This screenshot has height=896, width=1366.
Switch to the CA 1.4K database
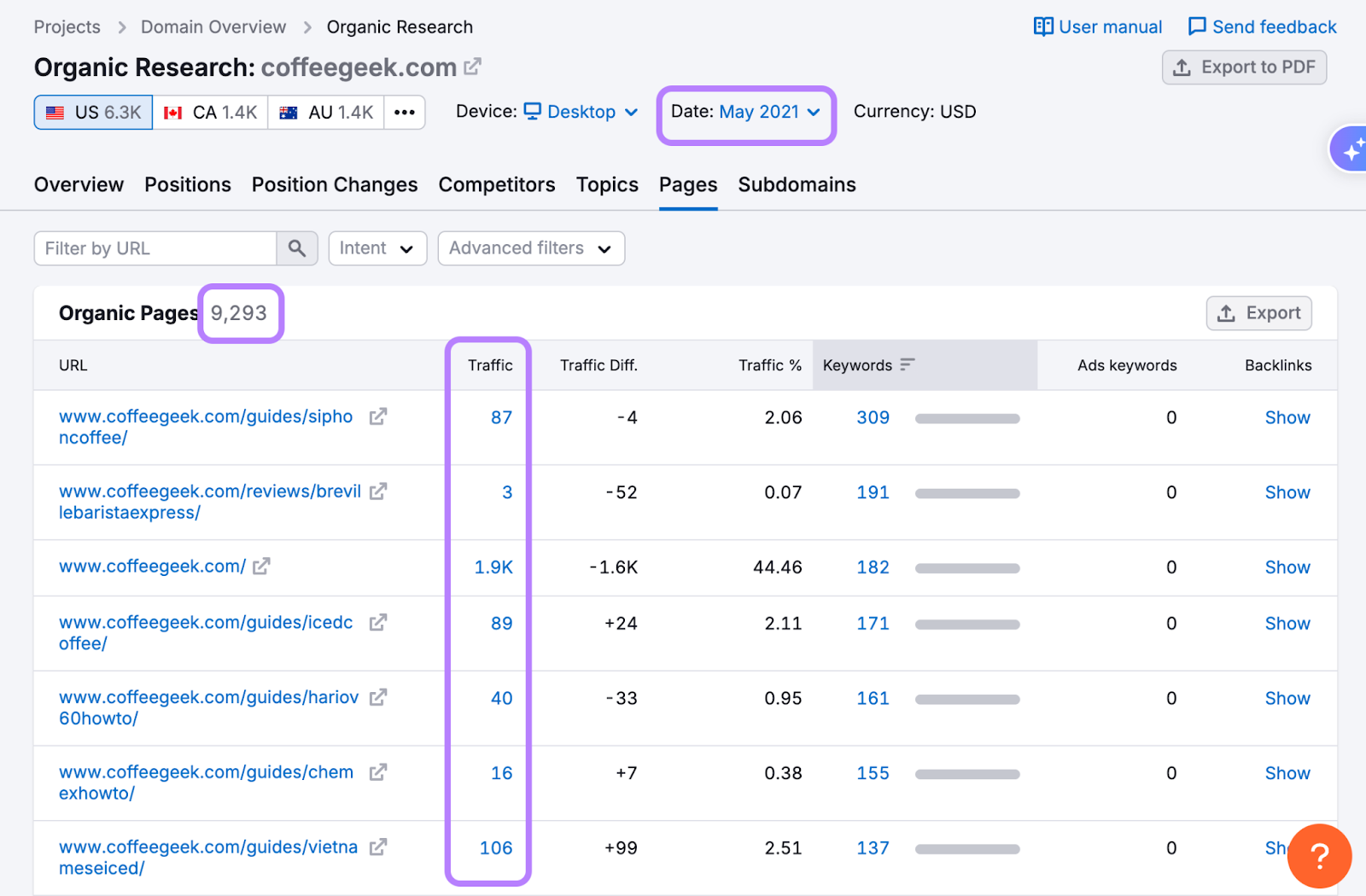(x=210, y=113)
